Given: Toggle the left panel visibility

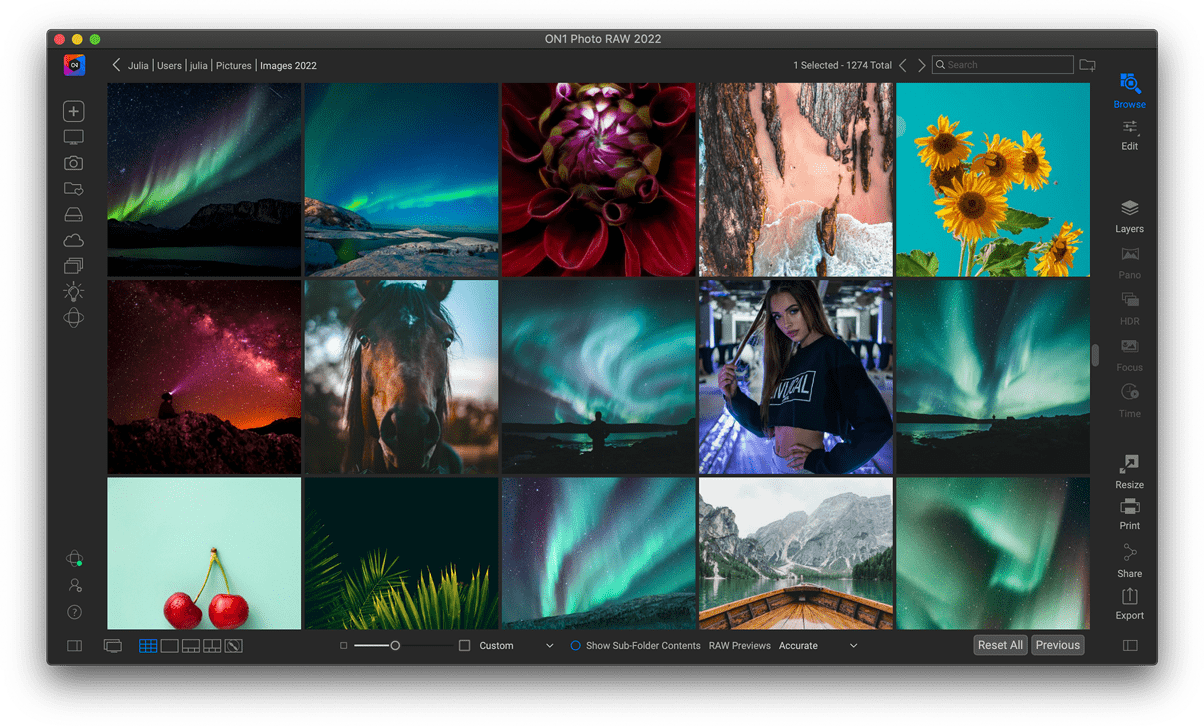Looking at the screenshot, I should 74,646.
